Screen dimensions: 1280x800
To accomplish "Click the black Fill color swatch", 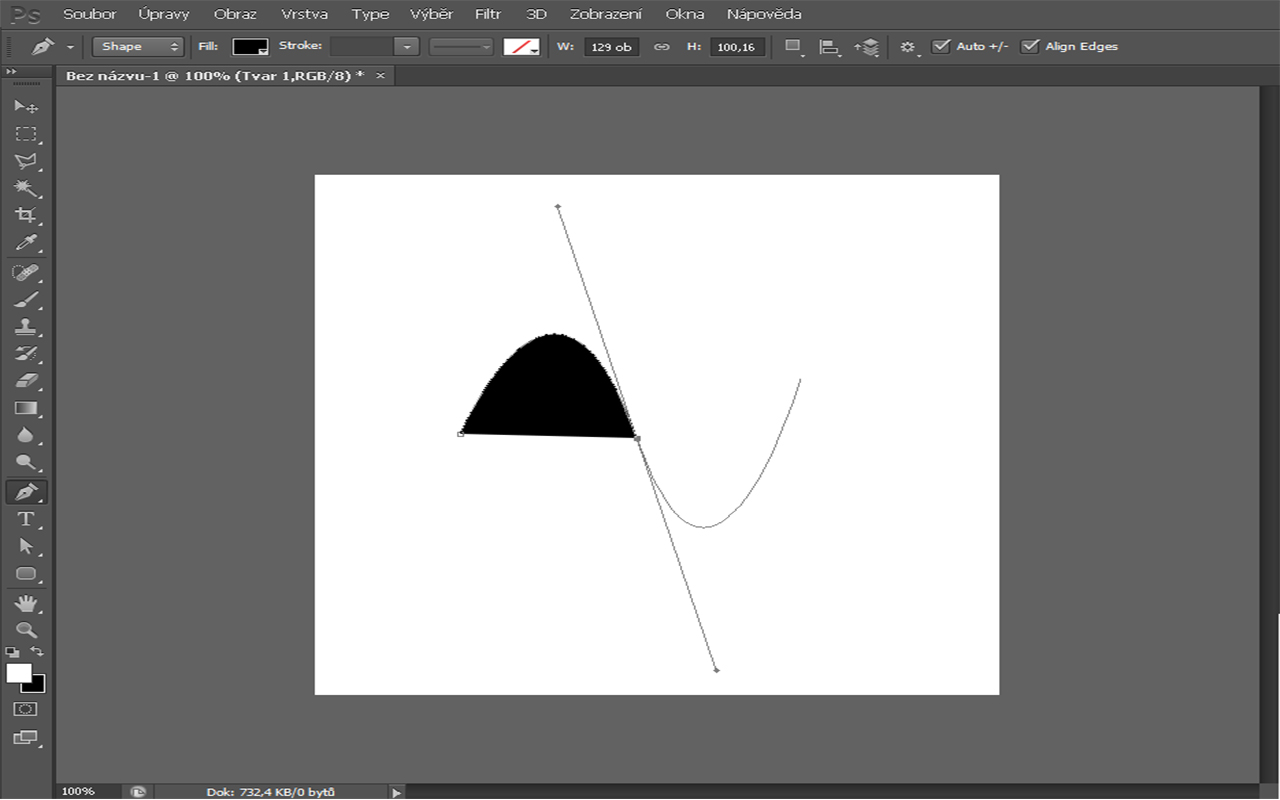I will 250,47.
